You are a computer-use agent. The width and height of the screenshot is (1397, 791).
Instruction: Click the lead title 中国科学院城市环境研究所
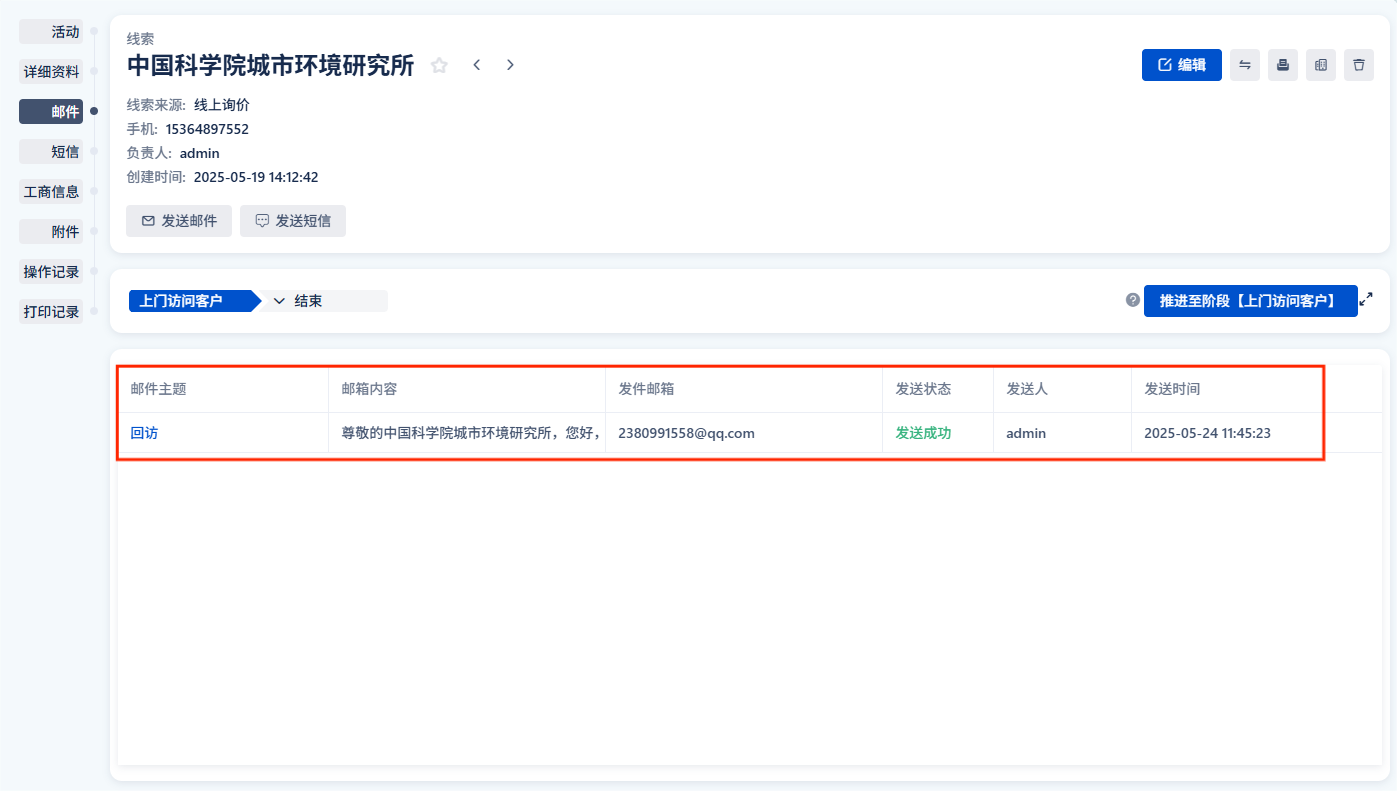point(270,66)
